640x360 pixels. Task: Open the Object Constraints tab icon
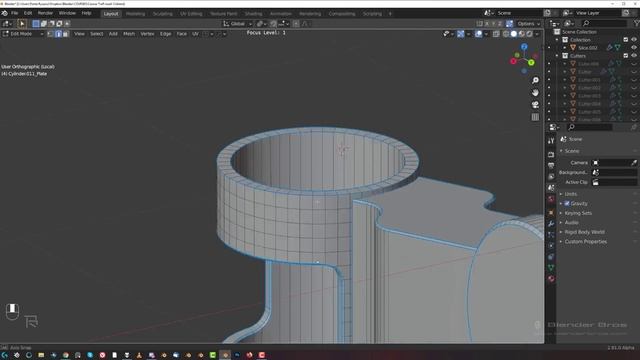(x=551, y=257)
